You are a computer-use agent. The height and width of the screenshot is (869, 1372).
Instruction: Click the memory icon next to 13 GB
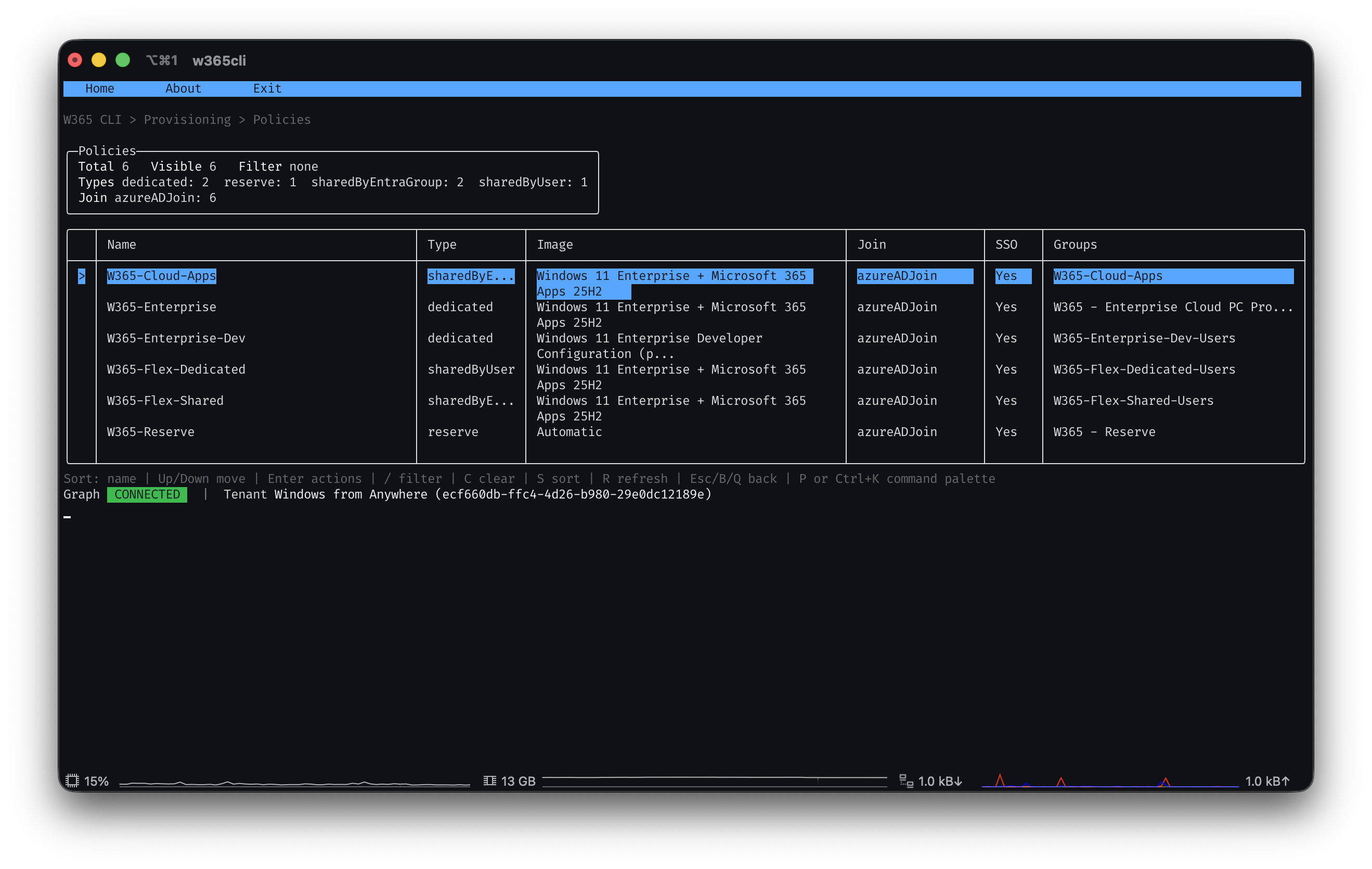tap(489, 781)
